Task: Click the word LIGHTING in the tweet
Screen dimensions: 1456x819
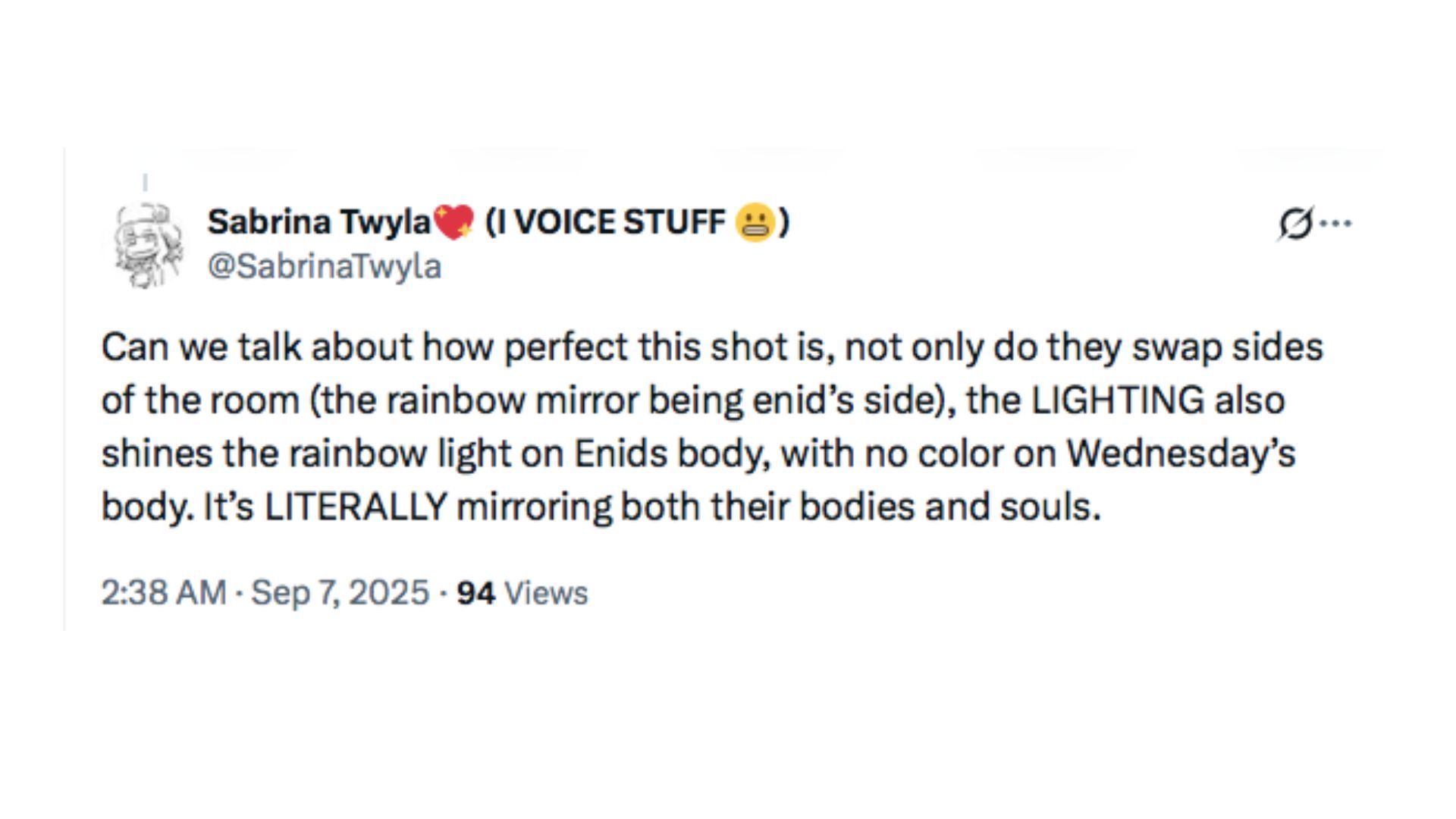Action: coord(1117,400)
